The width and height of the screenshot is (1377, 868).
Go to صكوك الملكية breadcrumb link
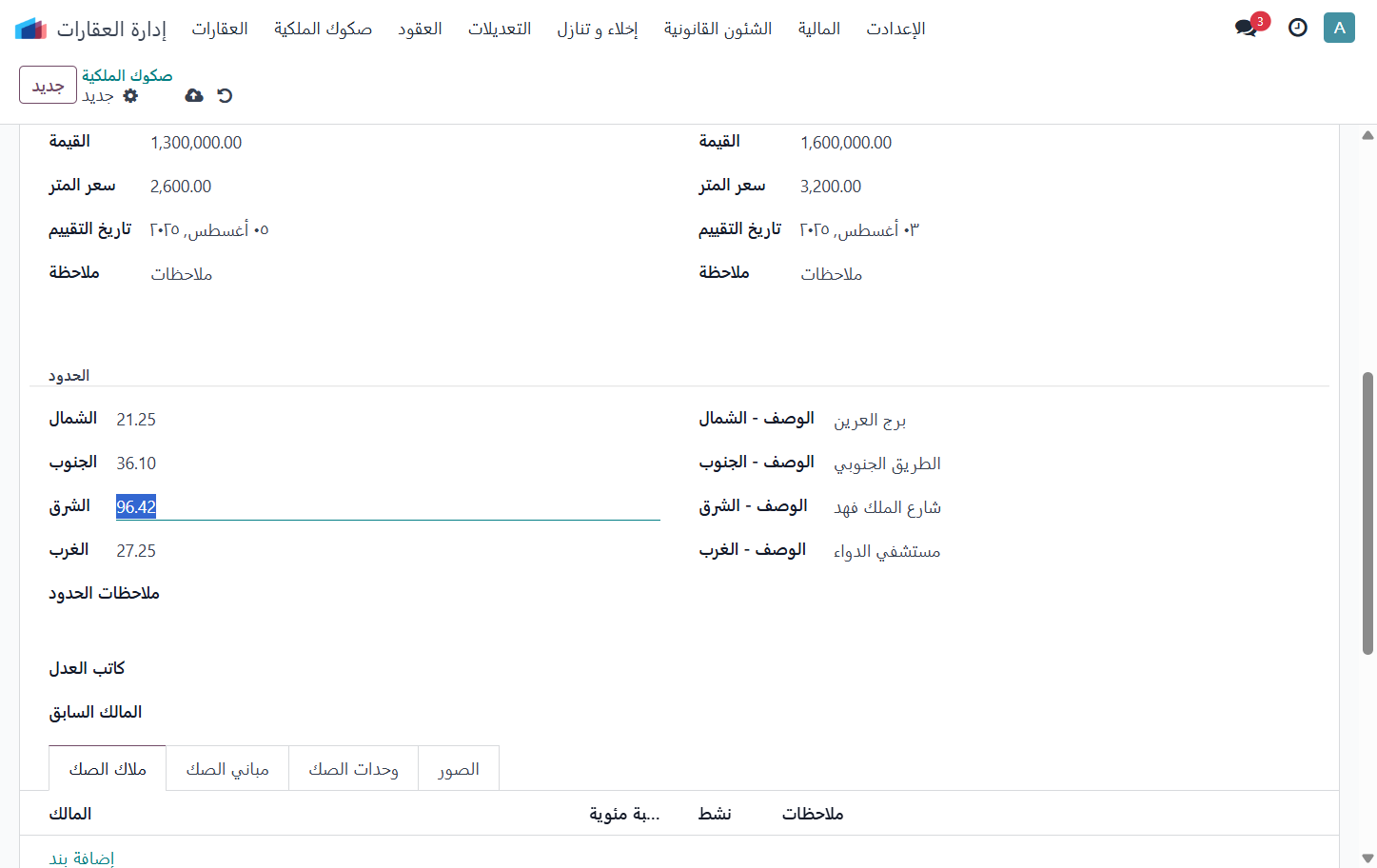pyautogui.click(x=127, y=75)
